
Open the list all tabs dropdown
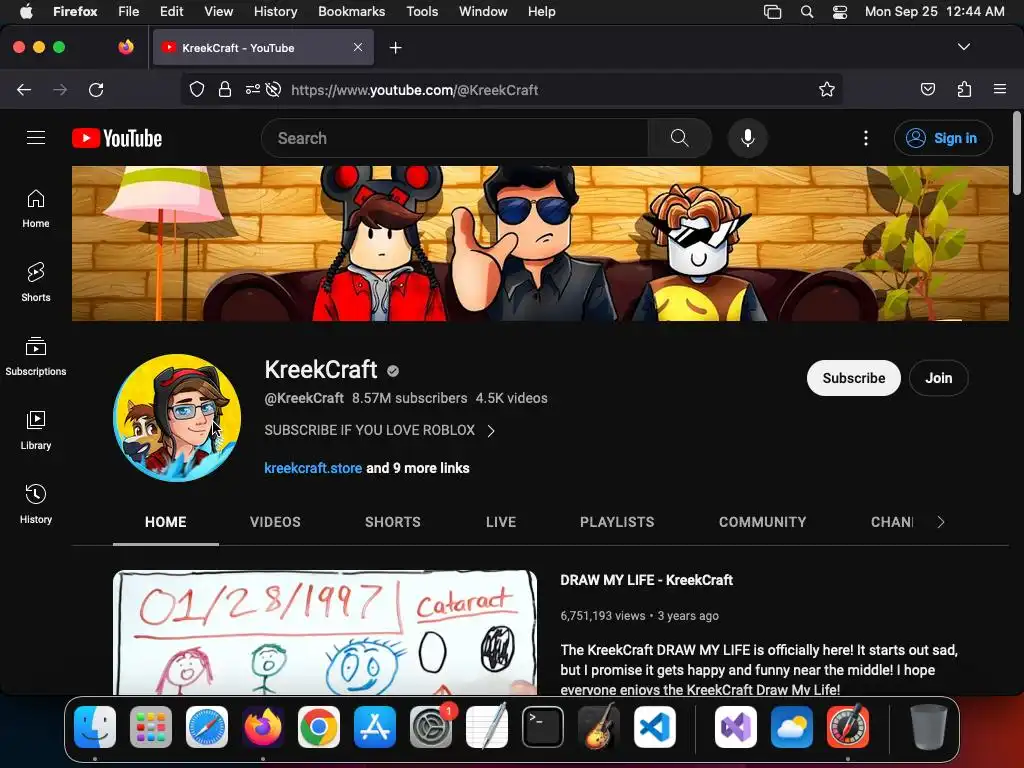(x=964, y=47)
